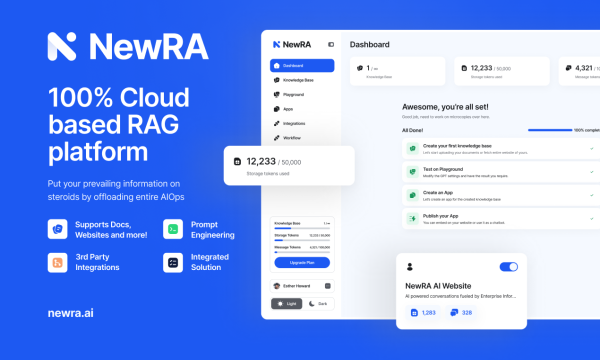Click the 100% complete progress bar
600x360 pixels.
pyautogui.click(x=550, y=130)
